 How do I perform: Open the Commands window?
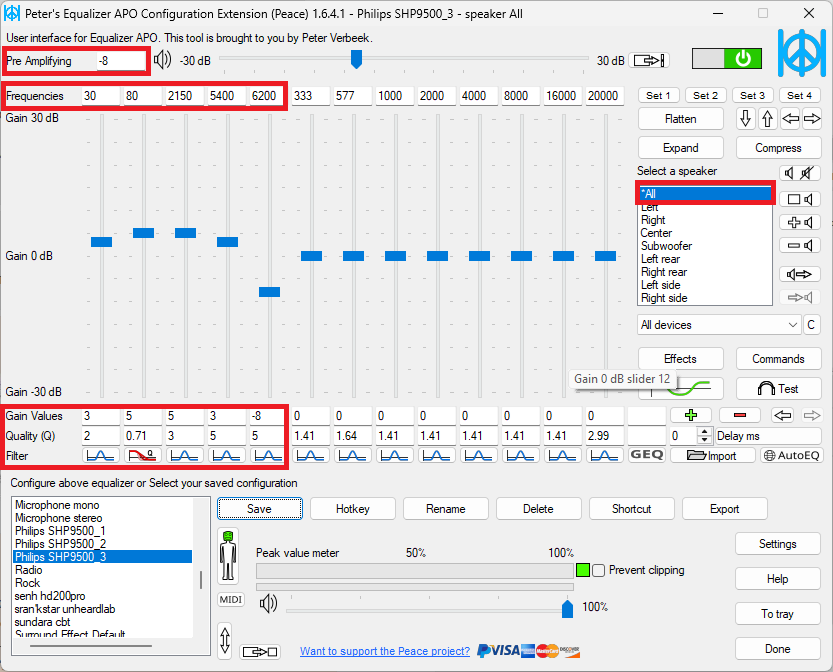(778, 359)
